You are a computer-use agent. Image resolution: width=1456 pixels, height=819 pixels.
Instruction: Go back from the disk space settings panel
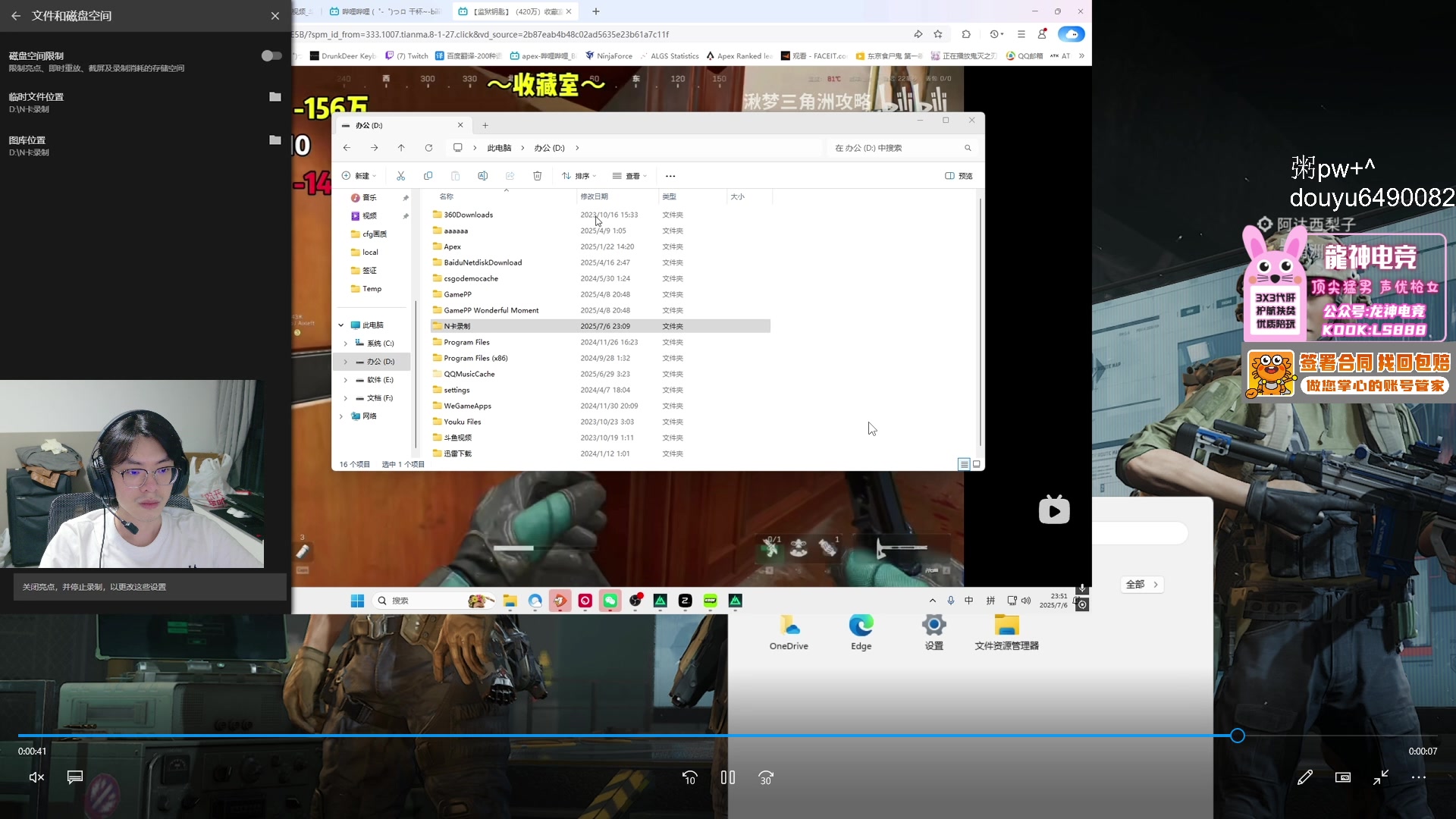[x=16, y=15]
